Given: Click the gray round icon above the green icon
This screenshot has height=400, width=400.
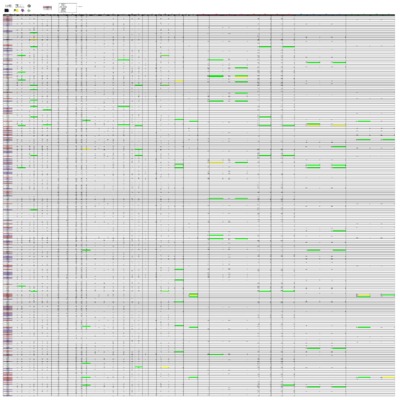Looking at the screenshot, I should [29, 6].
